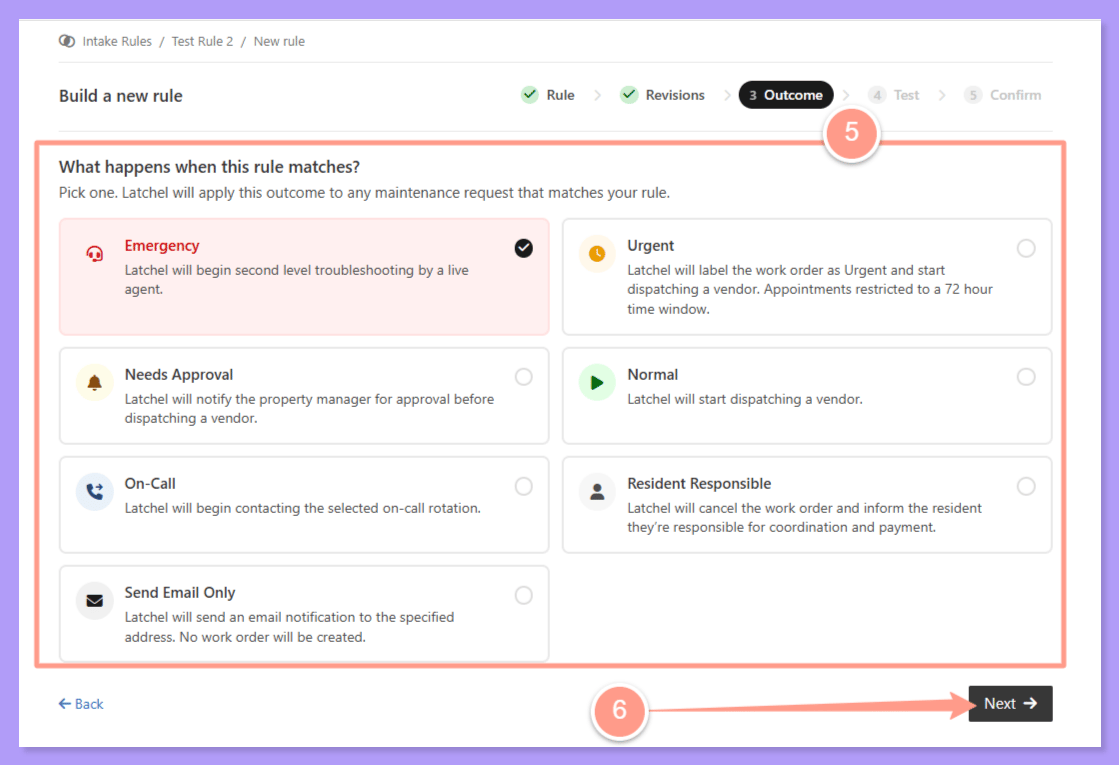Click the step 4 number badge
The image size is (1119, 765).
[x=877, y=95]
